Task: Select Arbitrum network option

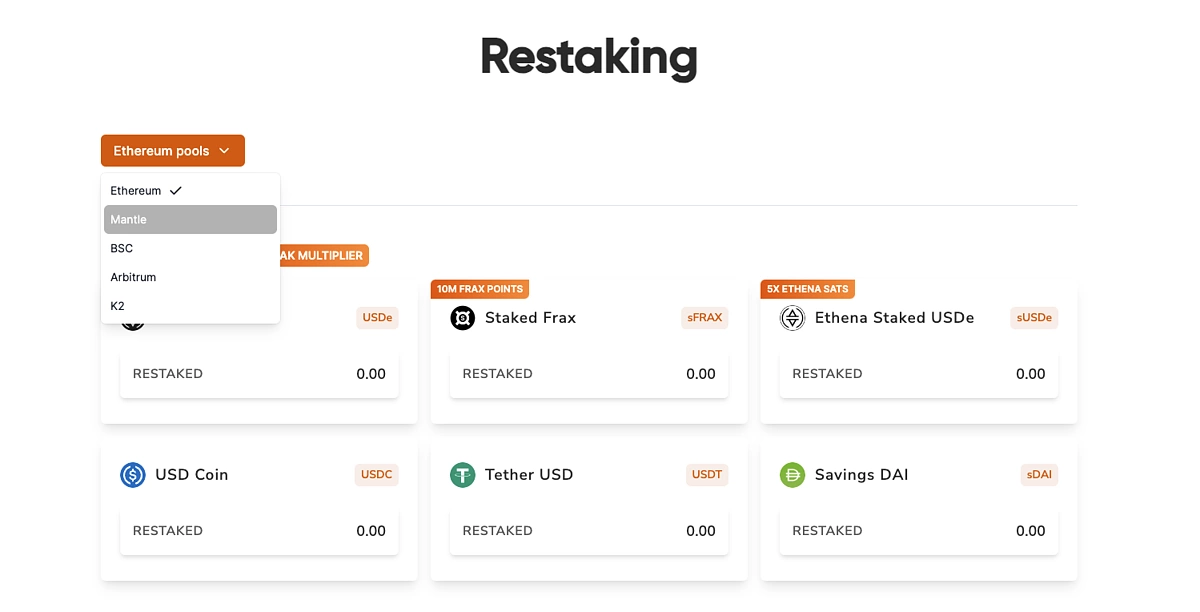Action: pos(190,277)
